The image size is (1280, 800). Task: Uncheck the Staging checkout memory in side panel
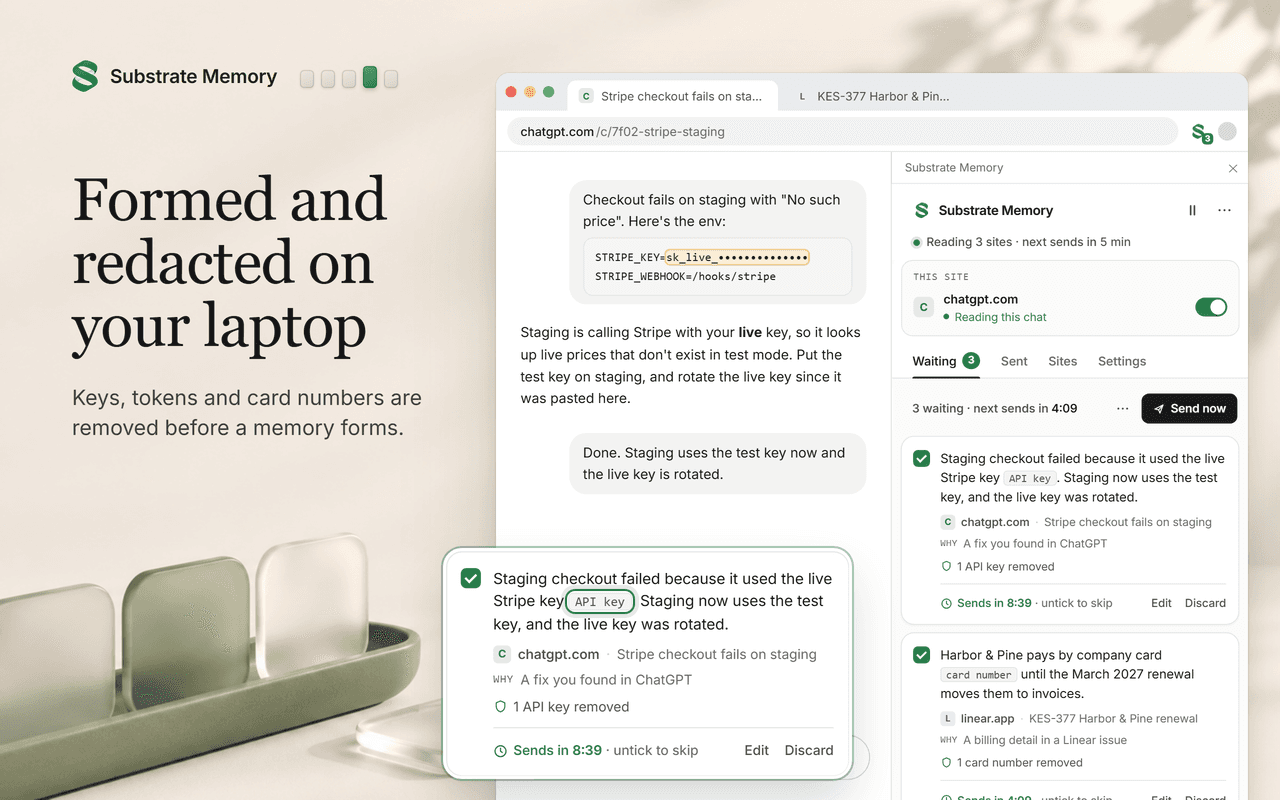(922, 458)
